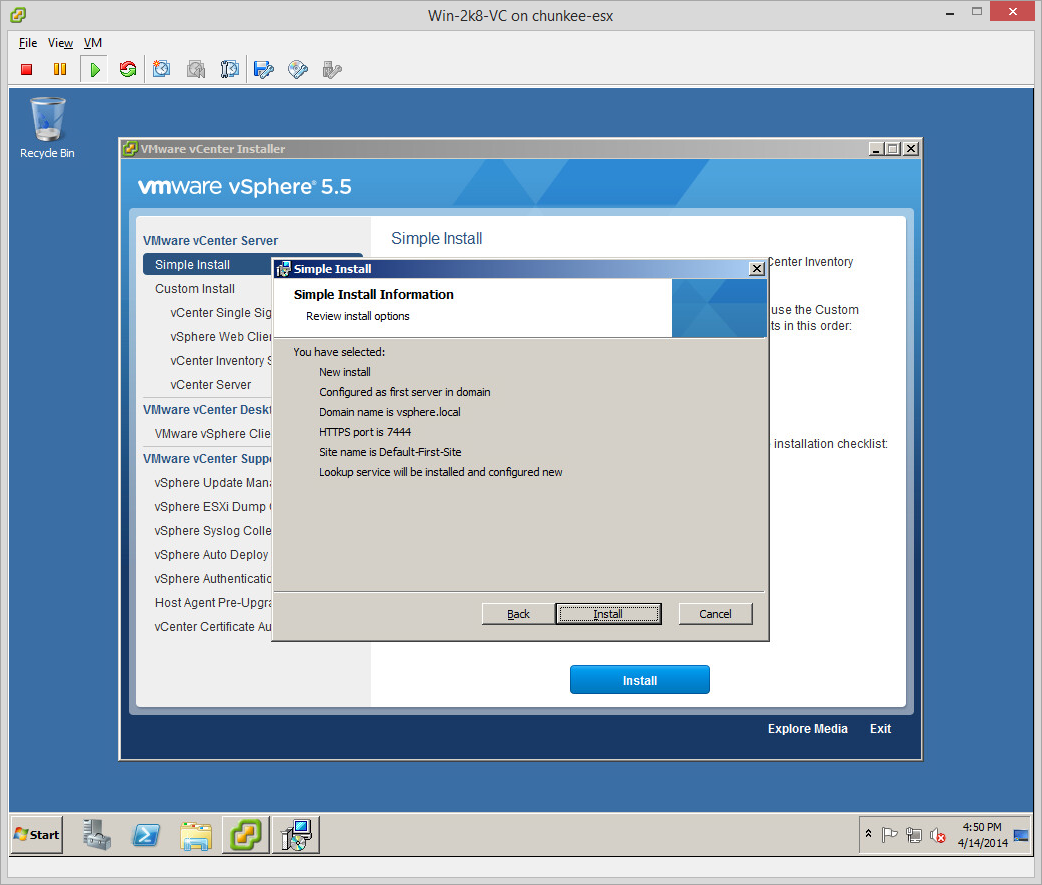
Task: Open the Snapshot Manager toolbar icon
Action: 230,69
